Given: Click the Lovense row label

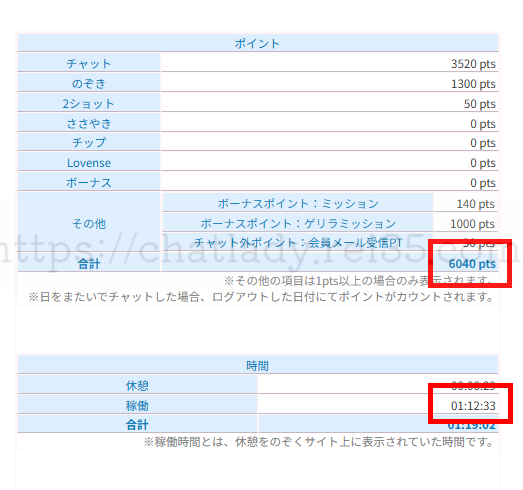Looking at the screenshot, I should point(89,163).
